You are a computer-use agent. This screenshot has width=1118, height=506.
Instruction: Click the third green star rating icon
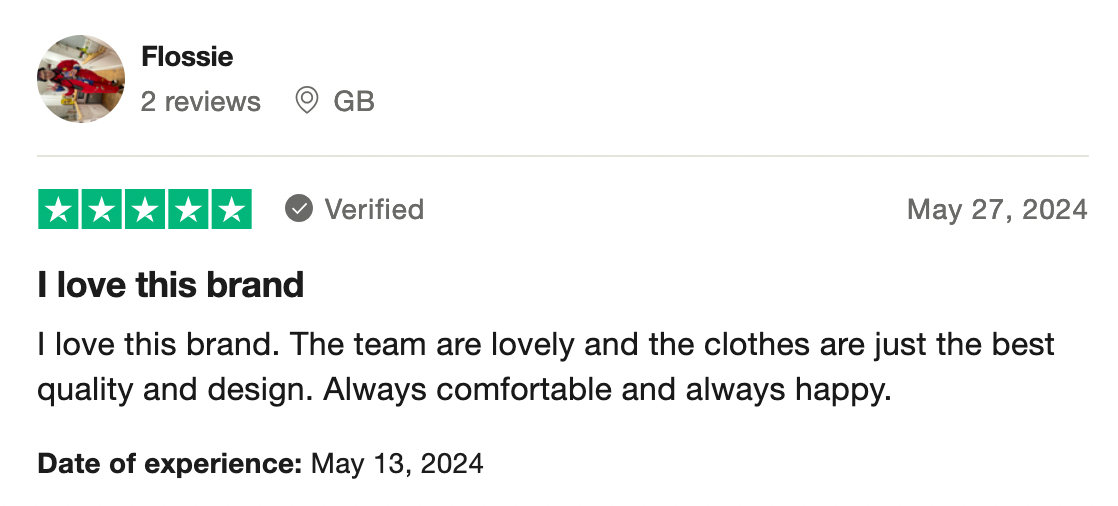coord(145,209)
